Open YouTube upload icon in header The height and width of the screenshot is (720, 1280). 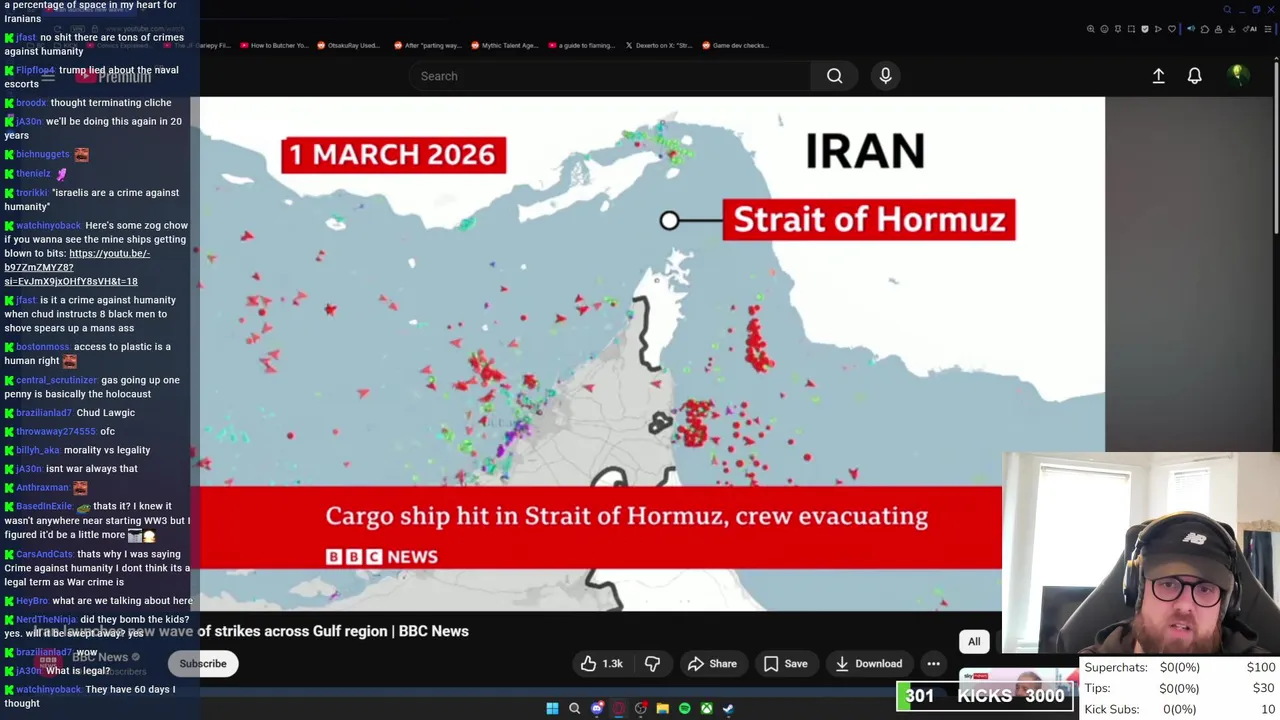click(x=1158, y=76)
